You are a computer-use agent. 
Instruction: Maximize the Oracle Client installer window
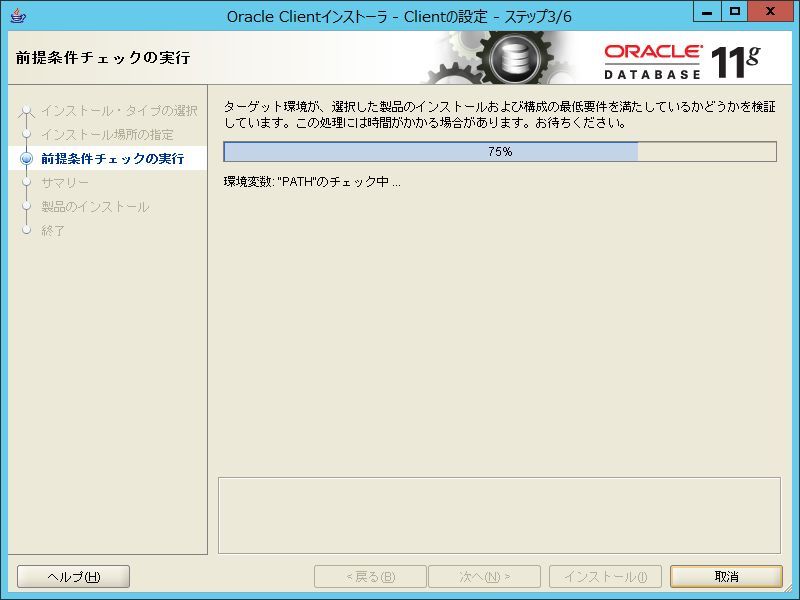tap(735, 12)
